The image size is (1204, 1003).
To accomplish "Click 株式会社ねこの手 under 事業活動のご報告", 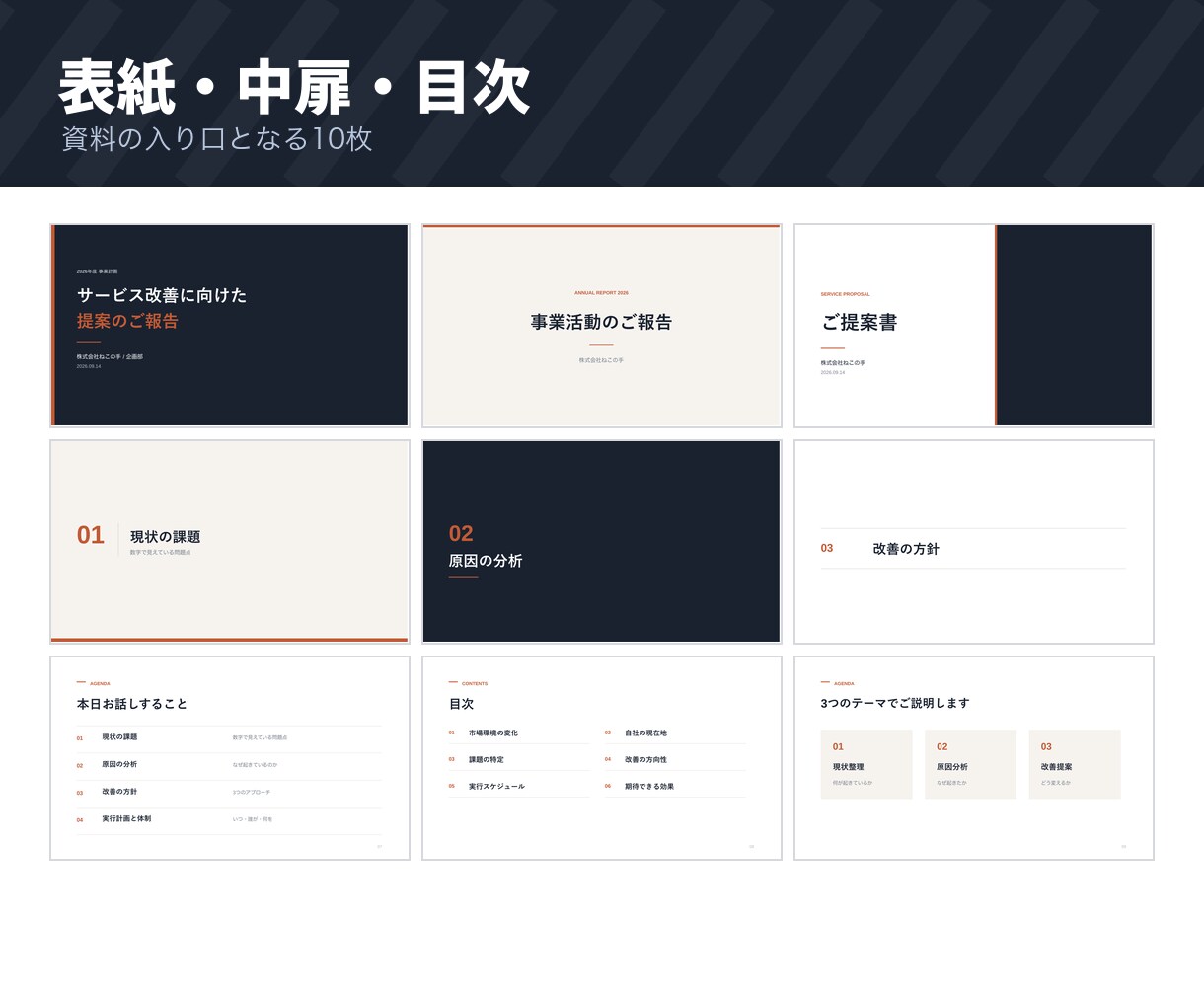I will [601, 360].
